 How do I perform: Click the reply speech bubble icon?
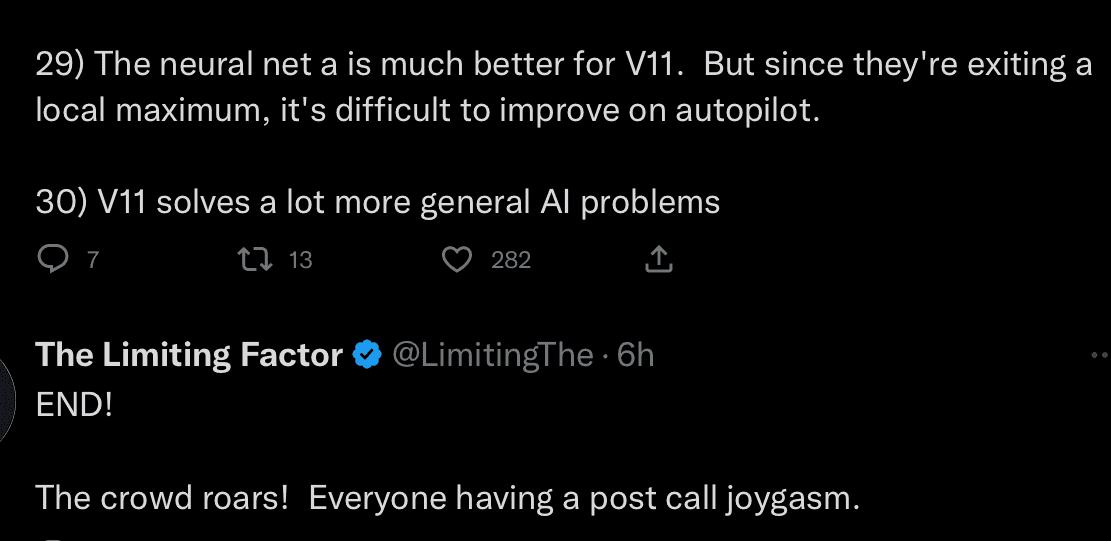click(x=50, y=260)
